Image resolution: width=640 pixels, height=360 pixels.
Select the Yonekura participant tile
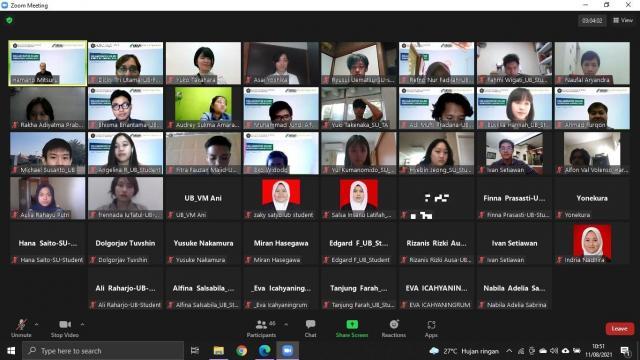[x=592, y=198]
